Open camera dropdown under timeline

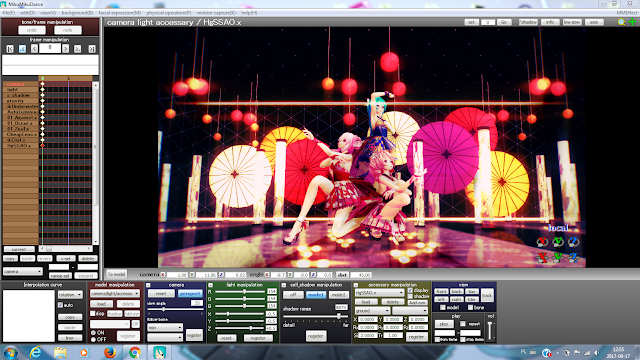23,271
